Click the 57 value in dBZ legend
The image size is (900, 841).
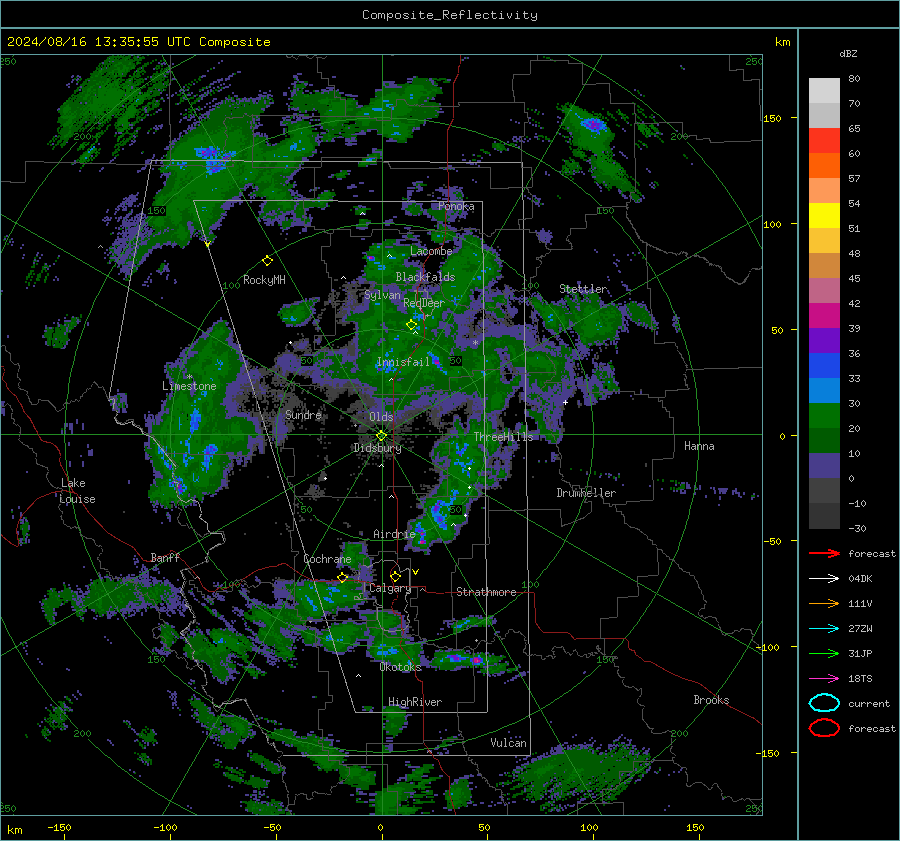854,179
